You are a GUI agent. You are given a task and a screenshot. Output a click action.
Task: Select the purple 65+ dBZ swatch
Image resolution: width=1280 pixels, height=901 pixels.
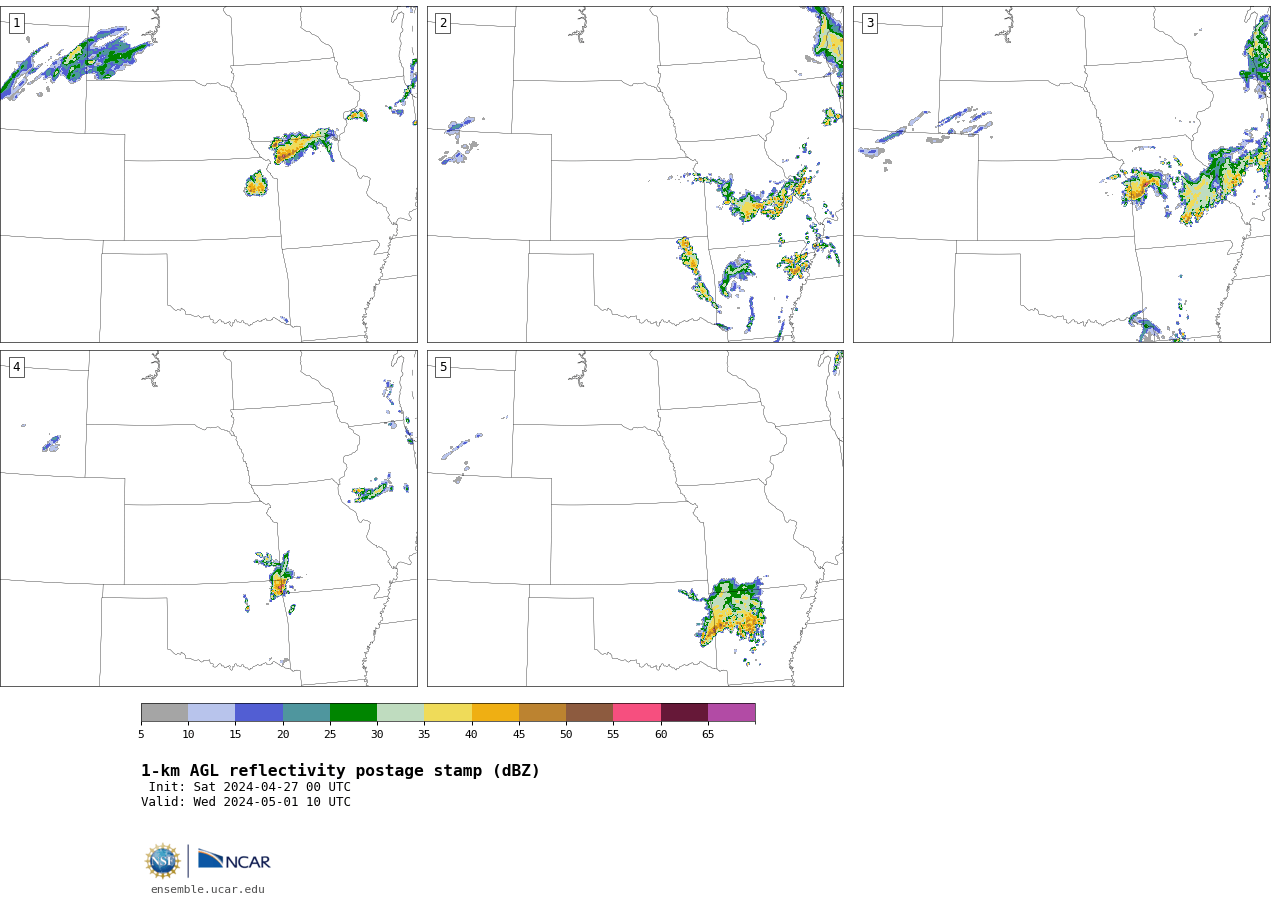pos(731,712)
